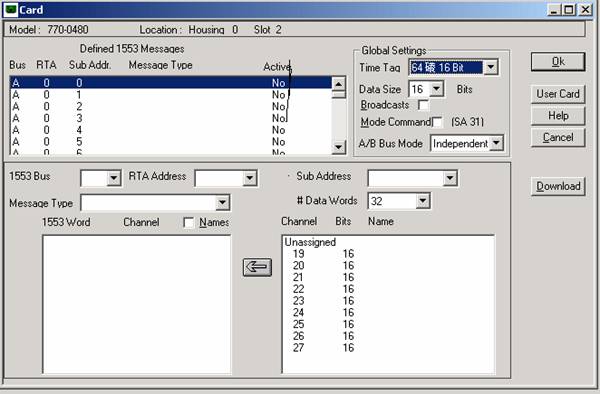Expand the RTA Address dropdown
This screenshot has width=600, height=394.
point(249,178)
